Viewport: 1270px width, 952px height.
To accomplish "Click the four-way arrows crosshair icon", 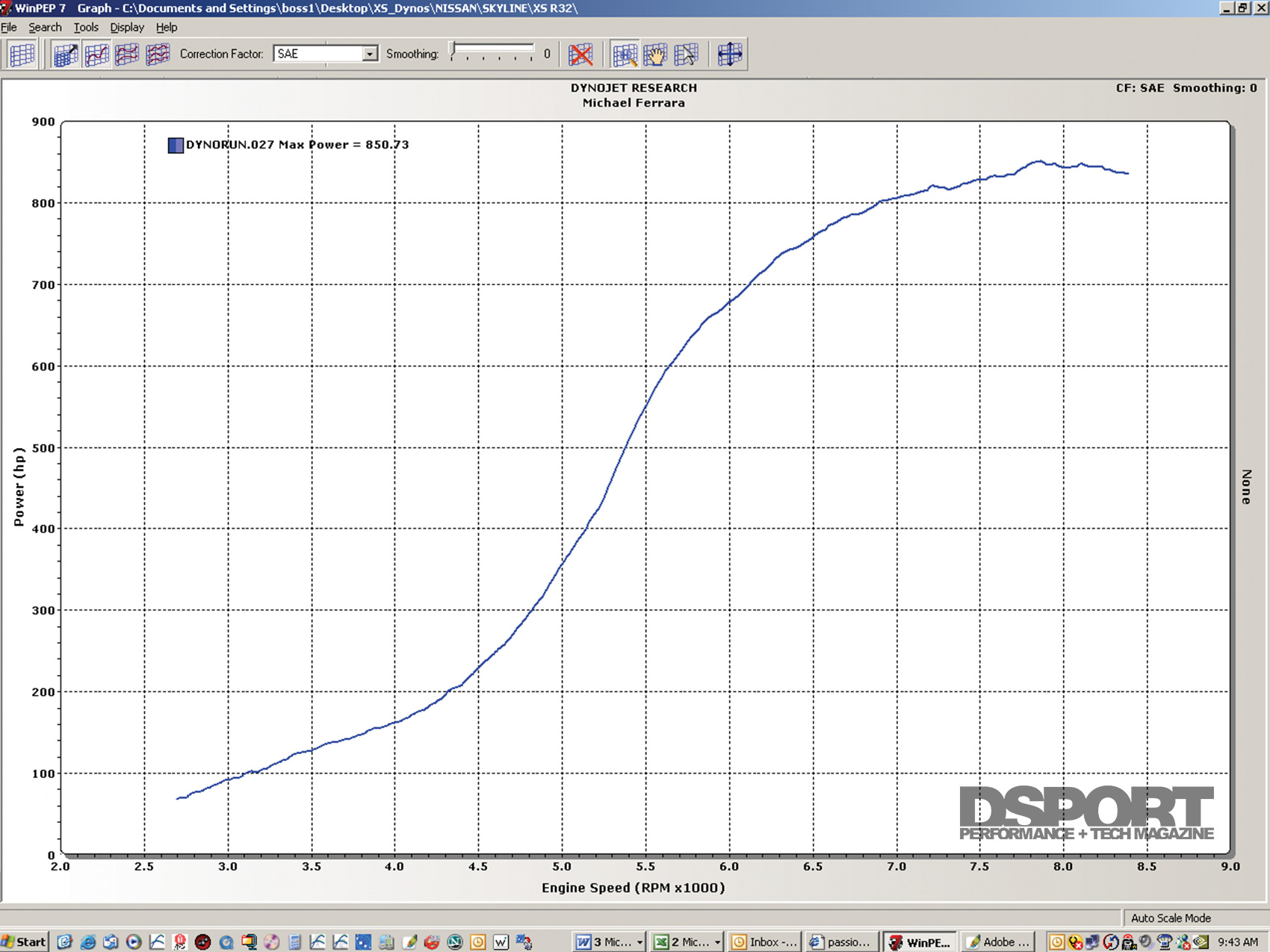I will tap(729, 55).
